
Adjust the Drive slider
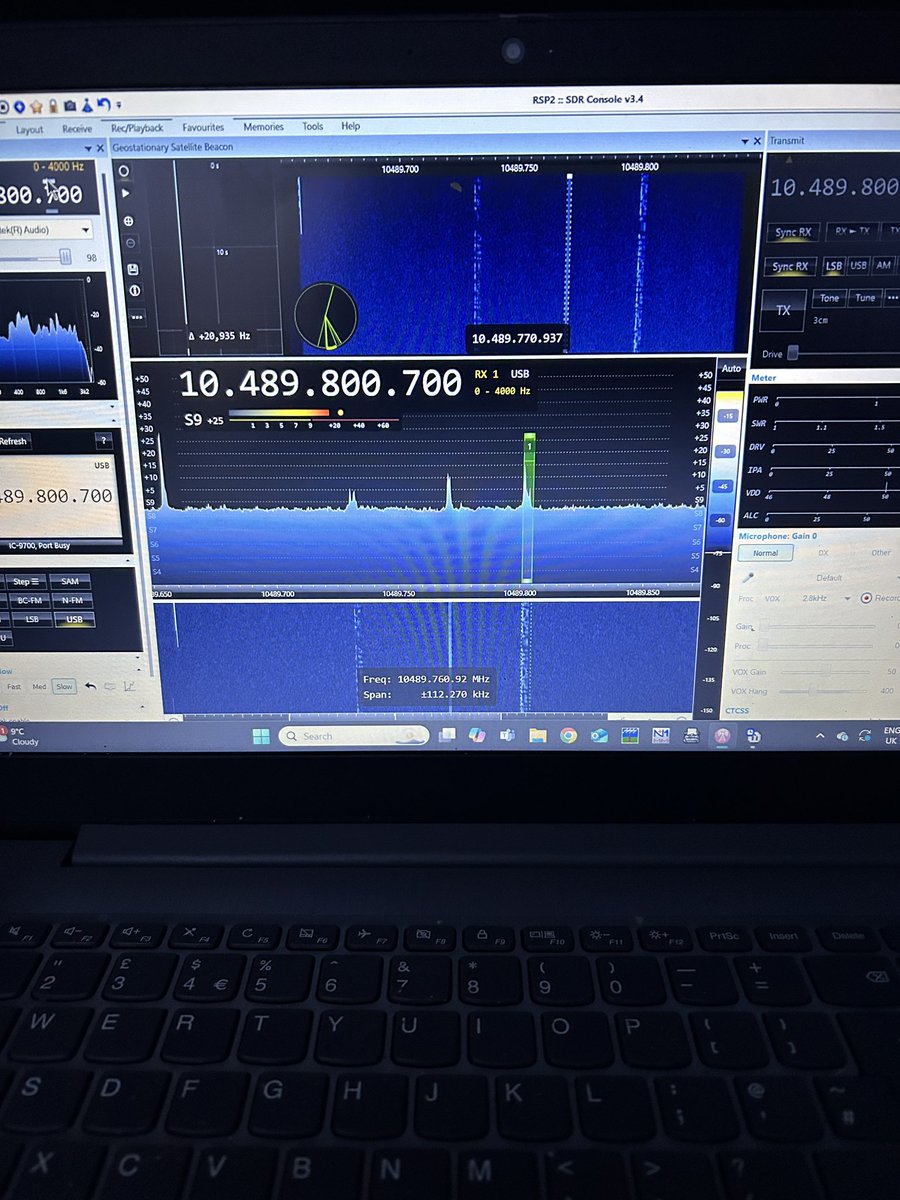[x=793, y=353]
